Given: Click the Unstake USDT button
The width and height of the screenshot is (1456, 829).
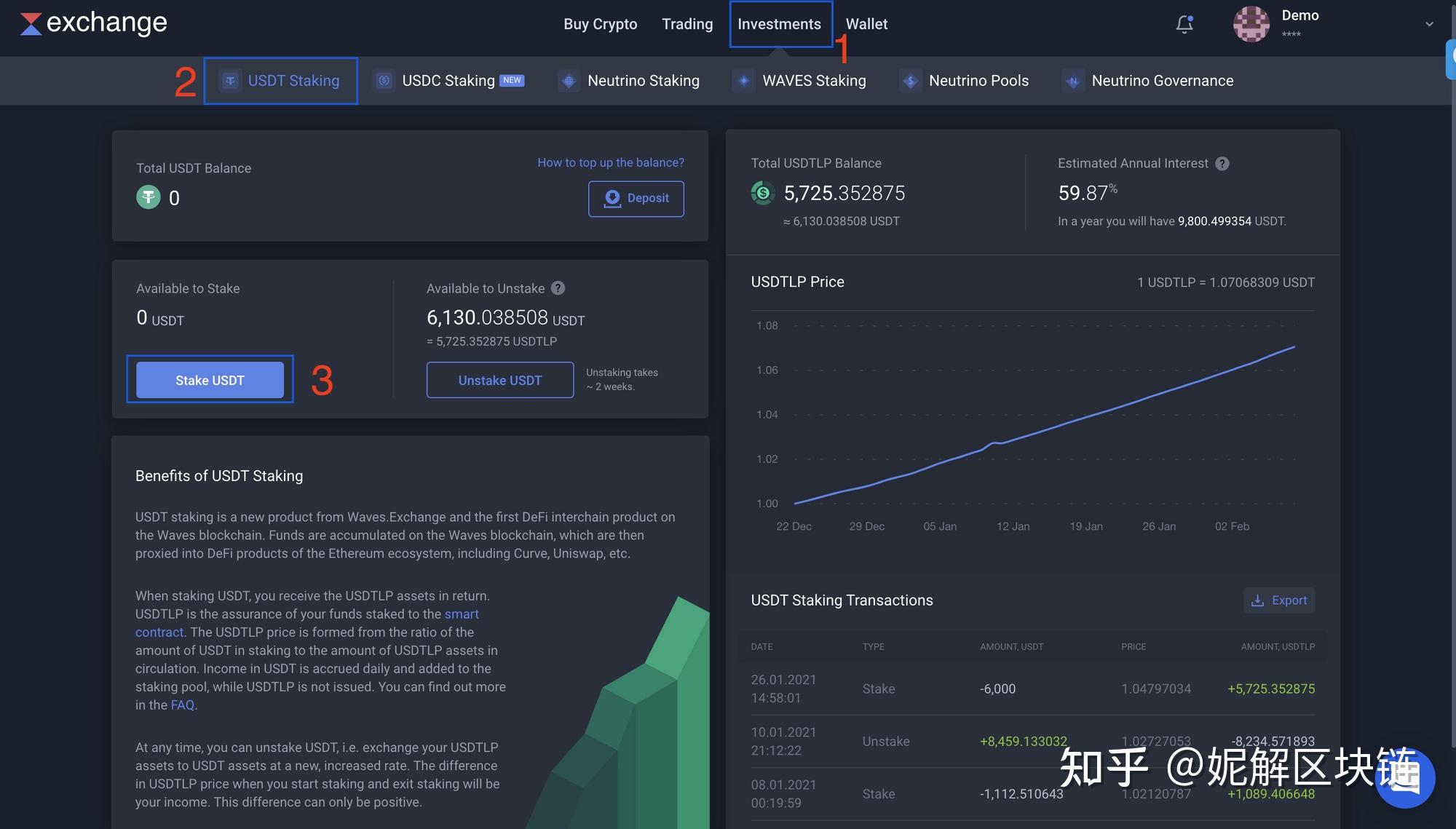Looking at the screenshot, I should click(500, 380).
